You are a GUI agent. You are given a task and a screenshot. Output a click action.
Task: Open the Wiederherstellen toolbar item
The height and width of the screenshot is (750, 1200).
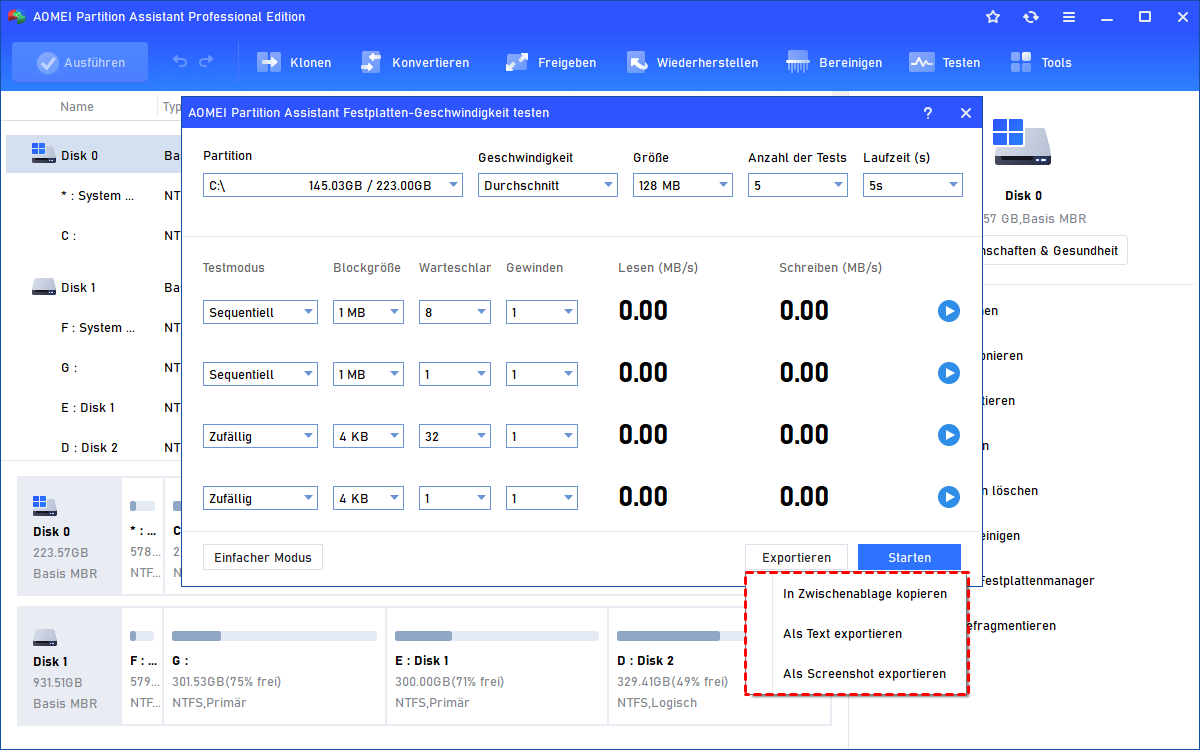point(692,62)
